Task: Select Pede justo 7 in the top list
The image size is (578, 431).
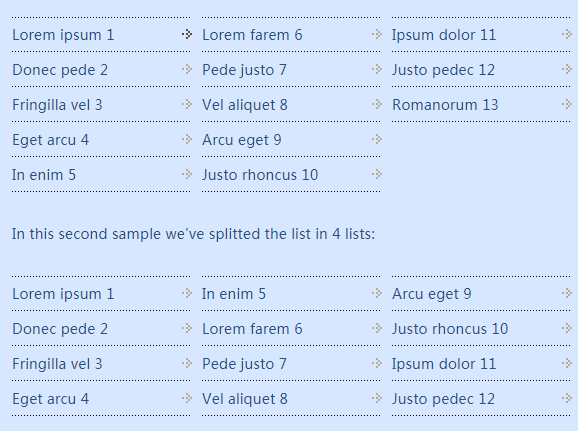Action: point(244,70)
